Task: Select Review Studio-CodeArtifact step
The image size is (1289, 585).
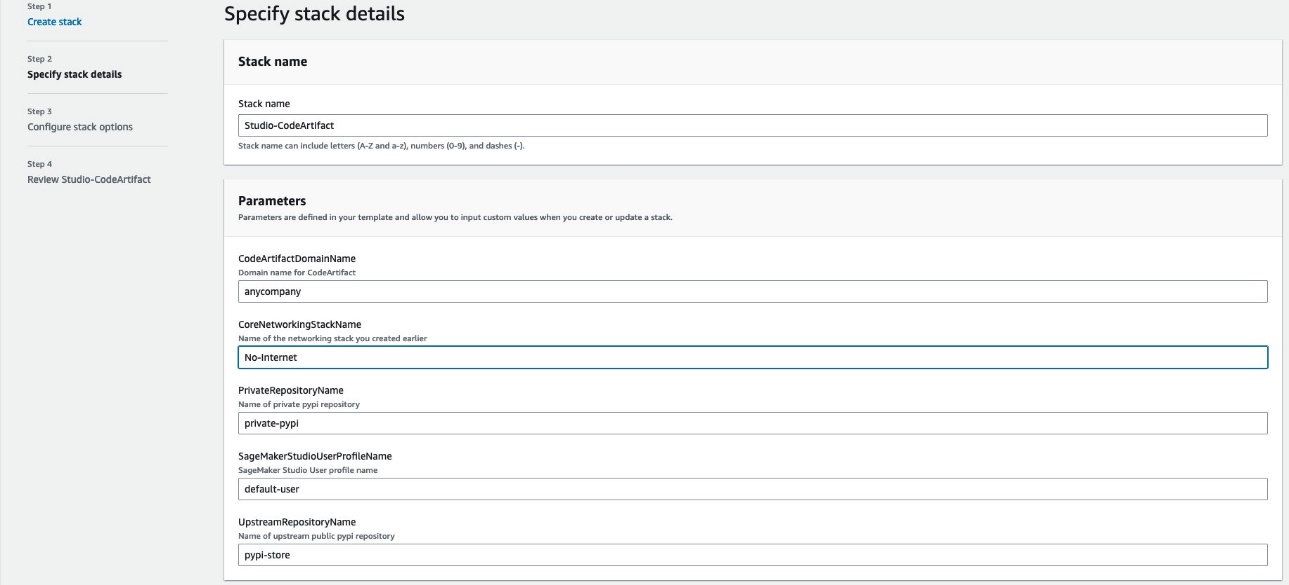Action: coord(89,179)
